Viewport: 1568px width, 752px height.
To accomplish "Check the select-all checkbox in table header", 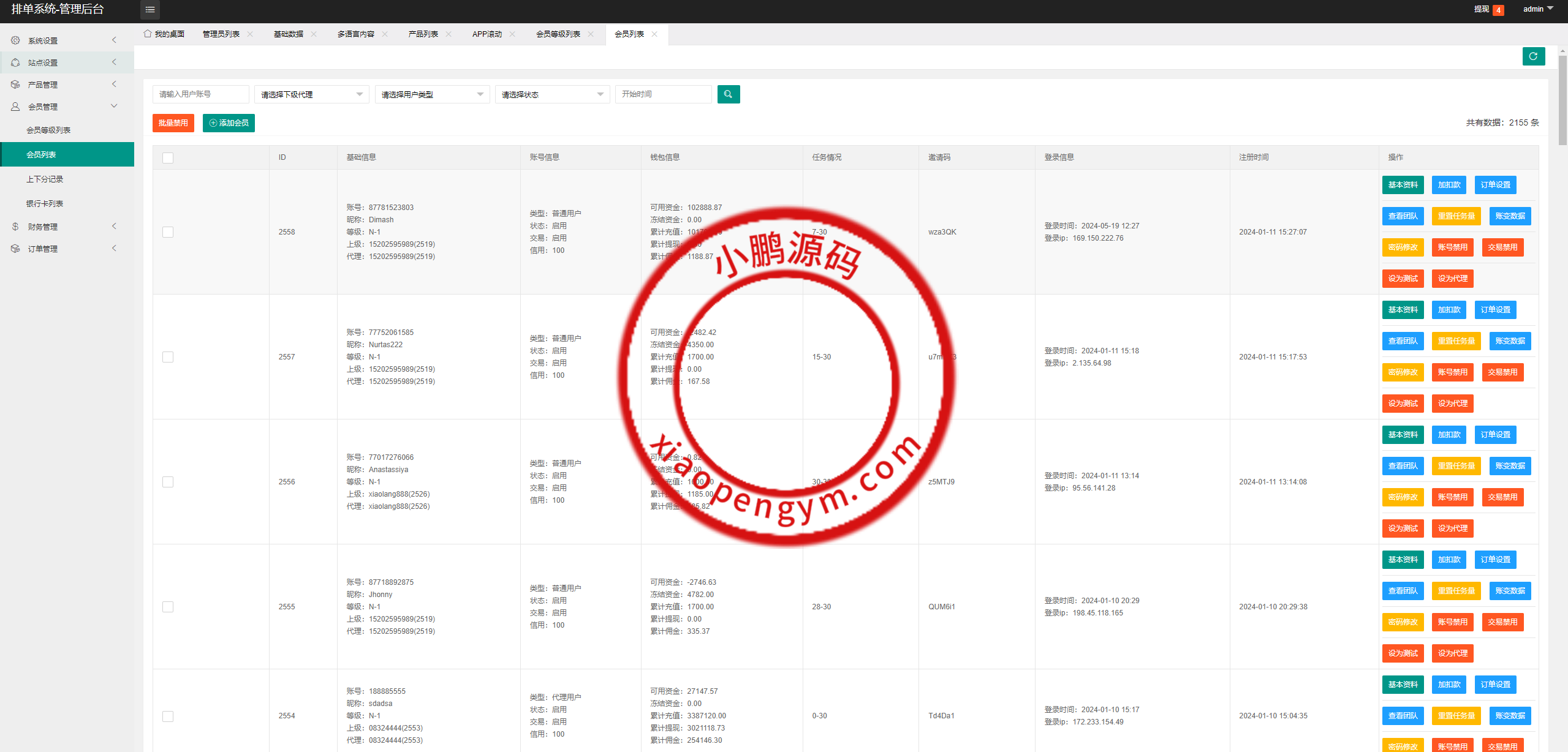I will click(x=168, y=158).
